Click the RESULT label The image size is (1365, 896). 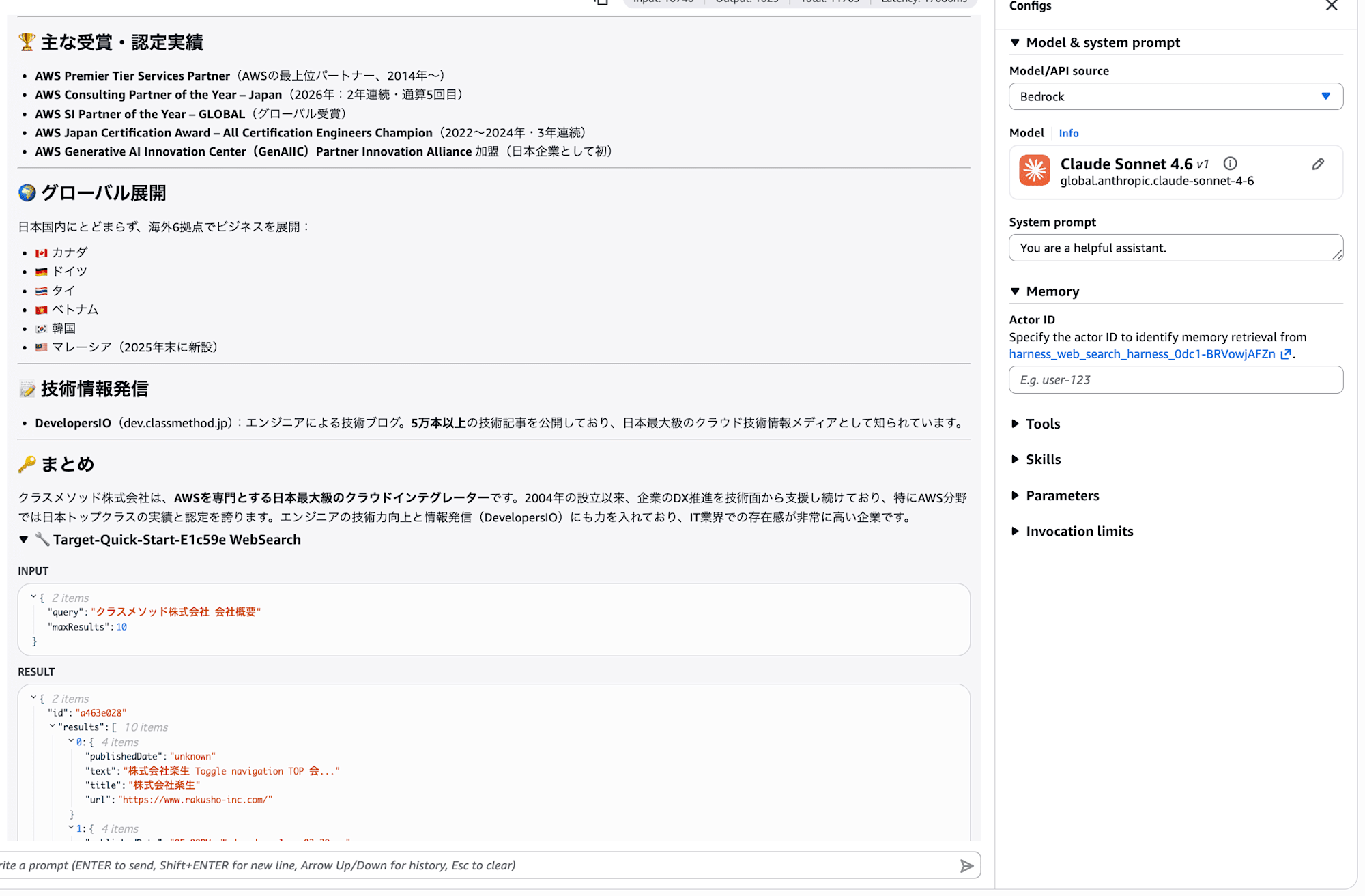coord(36,672)
